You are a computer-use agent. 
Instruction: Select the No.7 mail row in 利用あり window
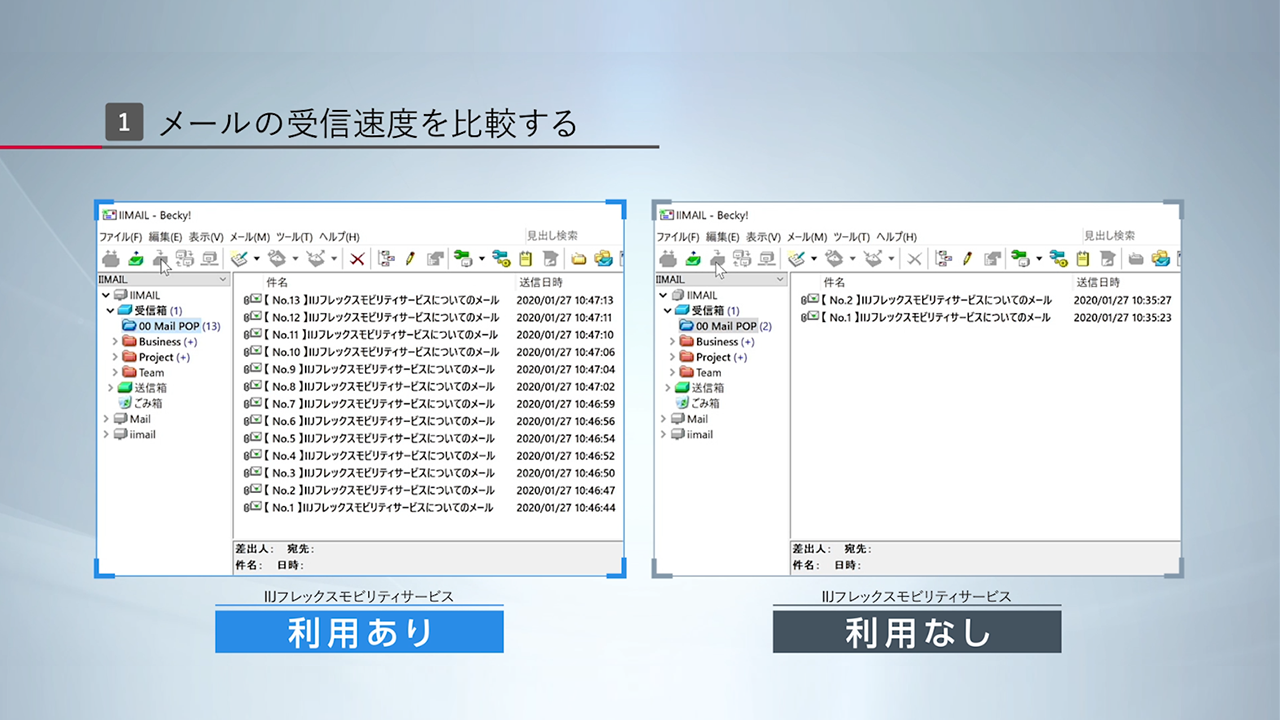(429, 404)
